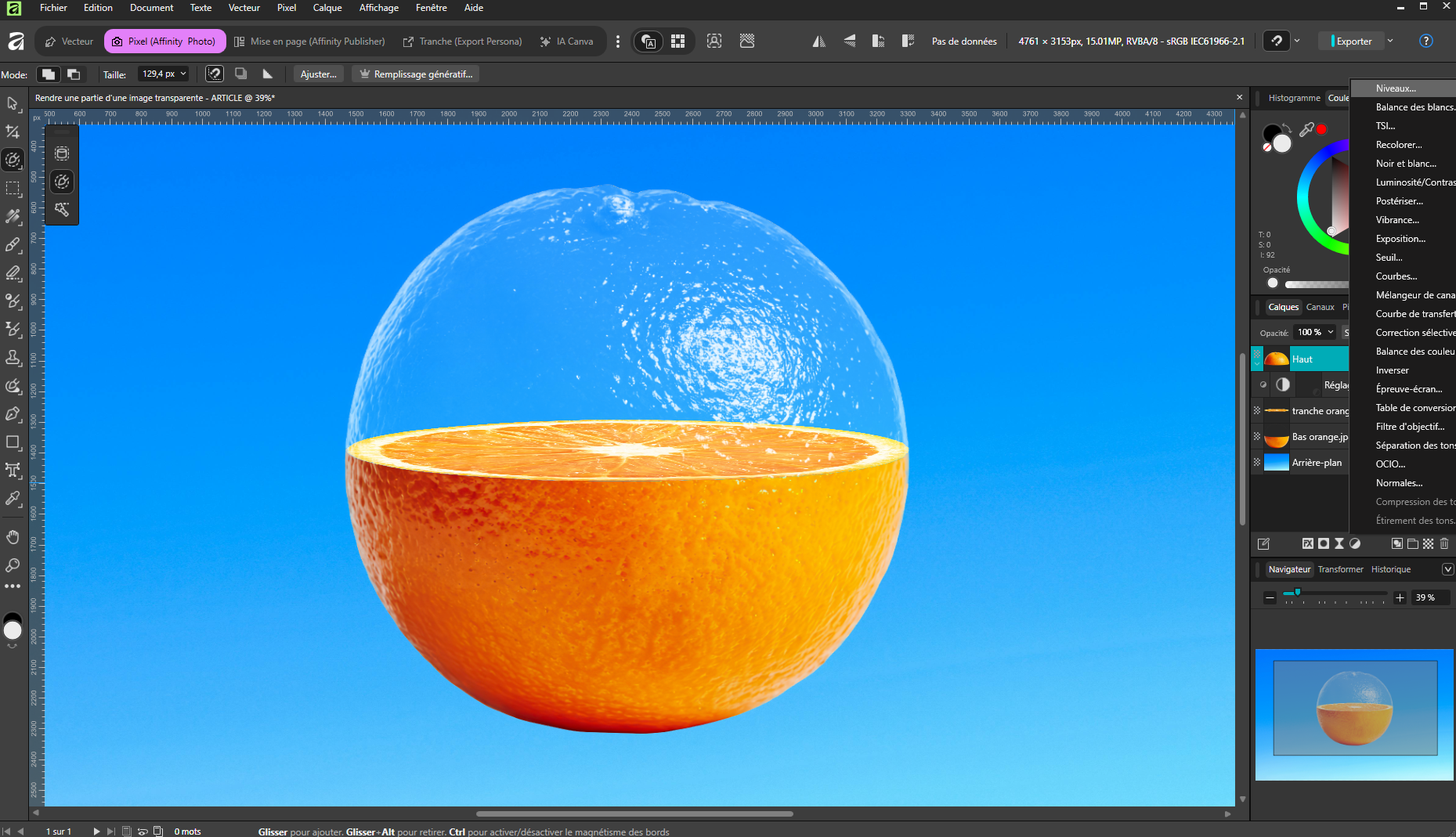1456x837 pixels.
Task: Adjust the Navigator zoom slider
Action: pos(1297,593)
